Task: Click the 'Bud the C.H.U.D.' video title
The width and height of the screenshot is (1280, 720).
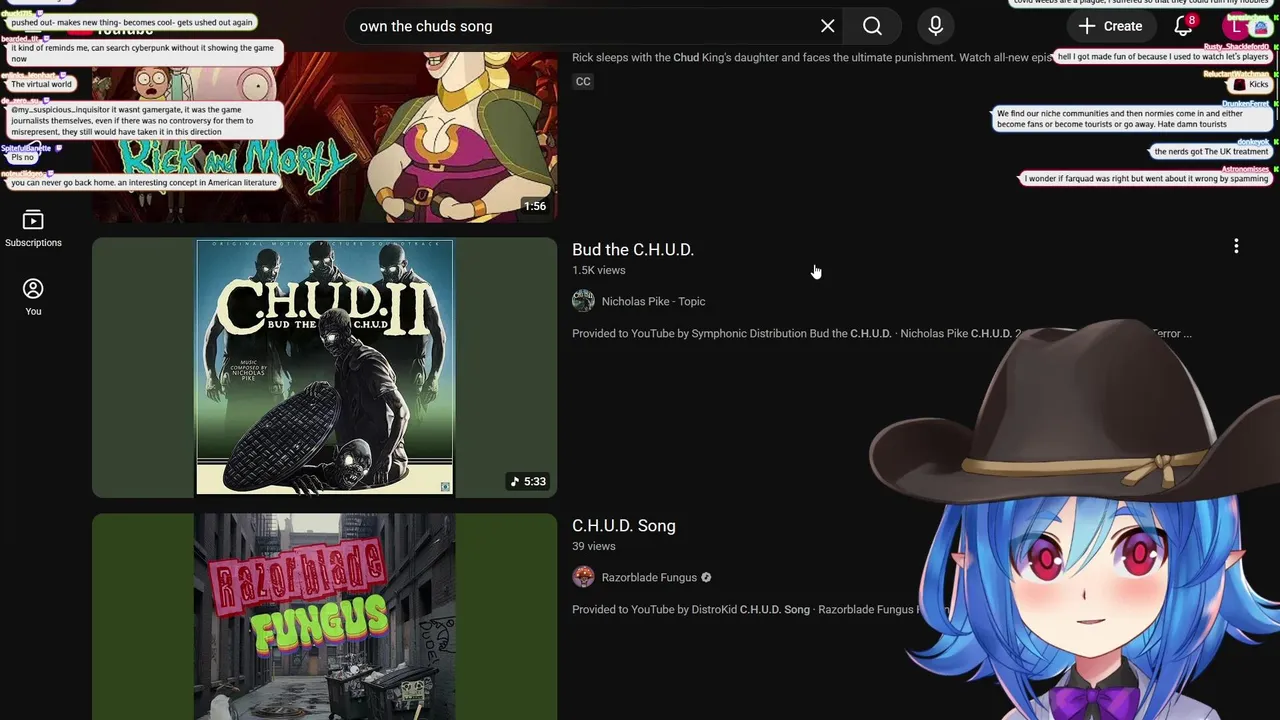Action: 633,249
